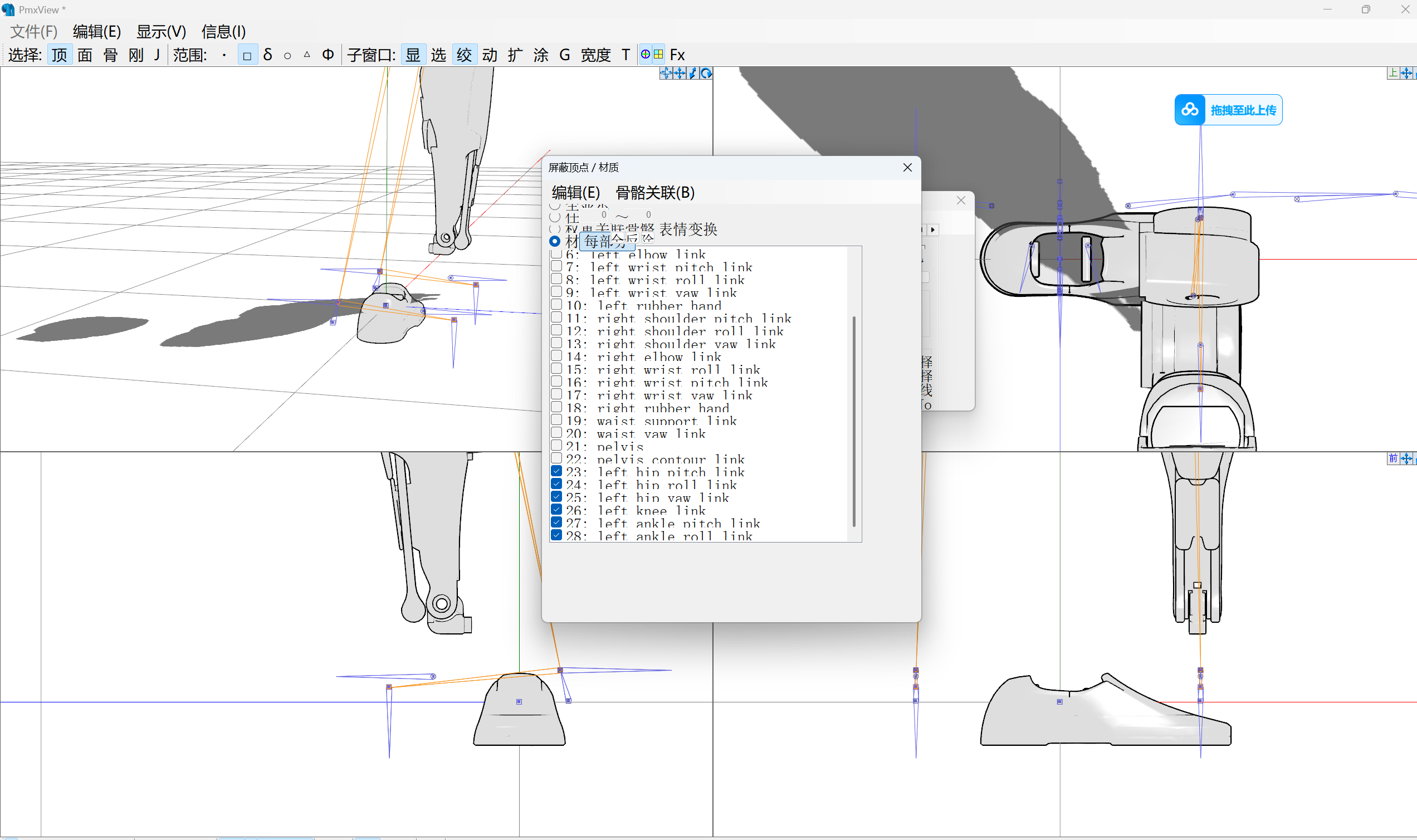Toggle the 显 display sub-window

pyautogui.click(x=413, y=55)
